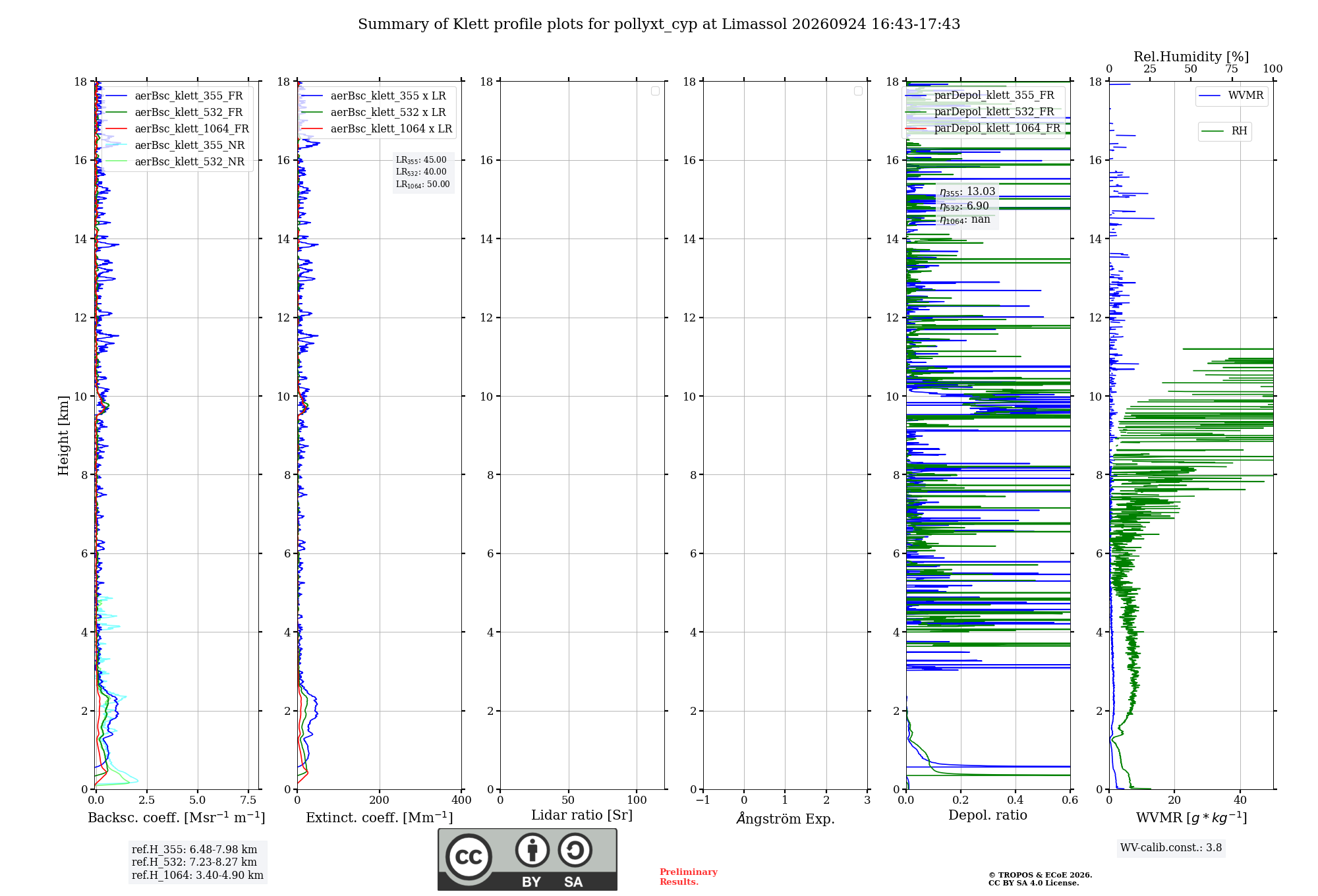Image resolution: width=1318 pixels, height=896 pixels.
Task: Click the Rel.Humidity [%] top axis label
Action: tap(1191, 57)
